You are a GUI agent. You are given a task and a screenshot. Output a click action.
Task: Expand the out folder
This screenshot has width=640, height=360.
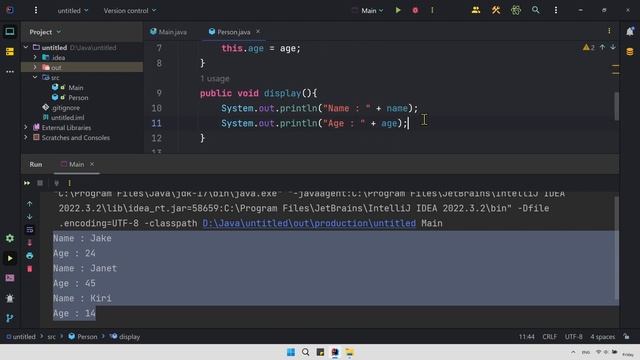click(35, 67)
